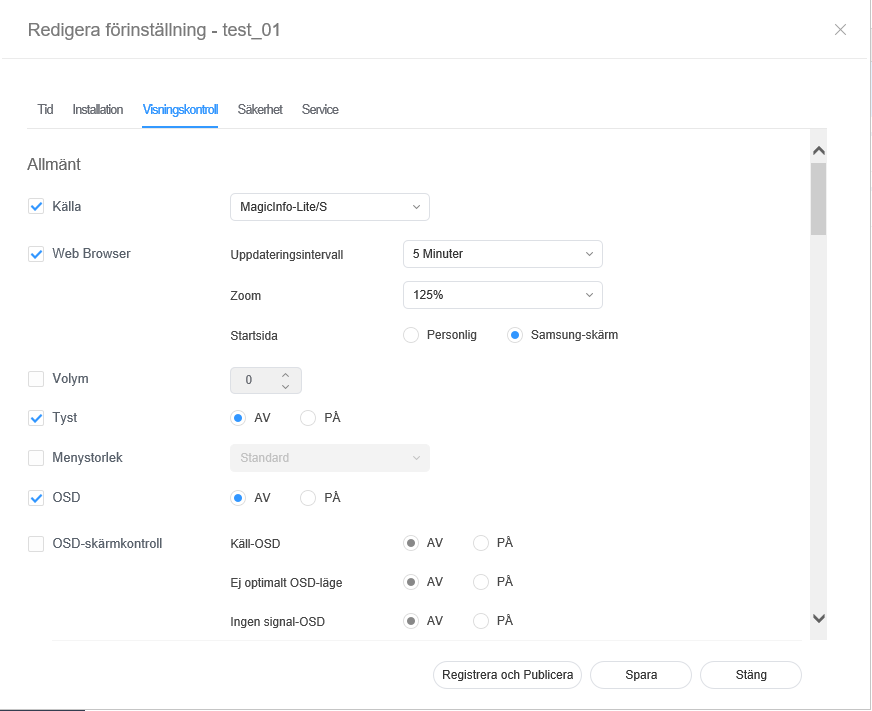
Task: Click the scrollbar up arrow
Action: [818, 151]
